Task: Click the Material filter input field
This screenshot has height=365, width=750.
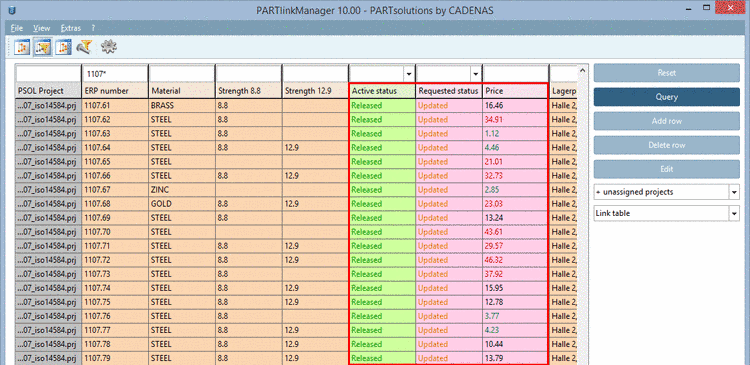Action: pyautogui.click(x=182, y=74)
